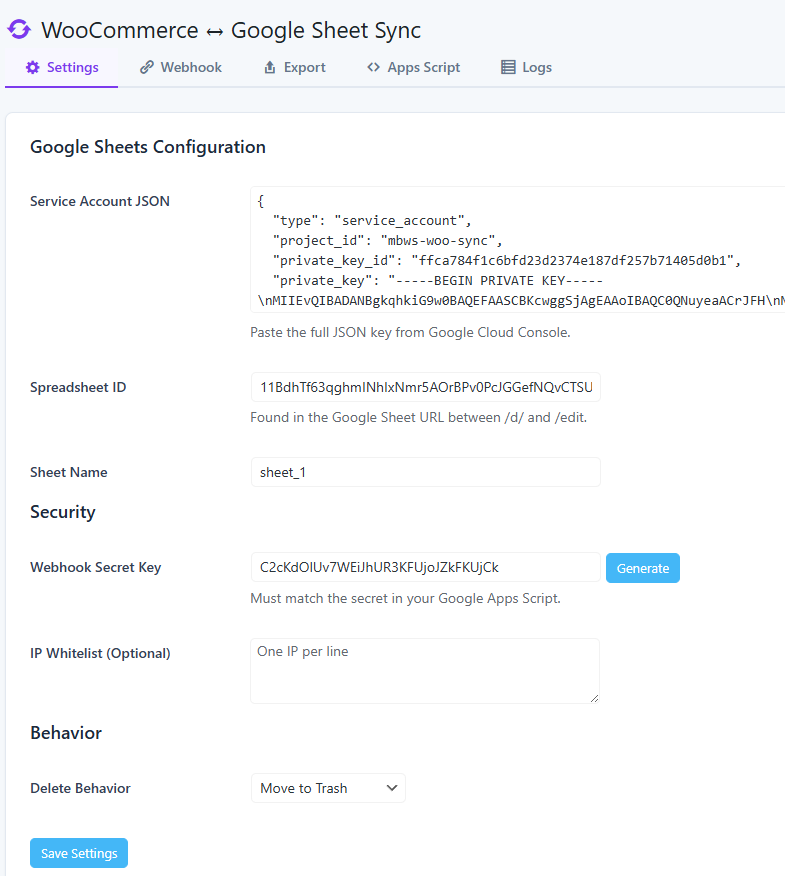
Task: View the Logs tab
Action: click(x=536, y=68)
